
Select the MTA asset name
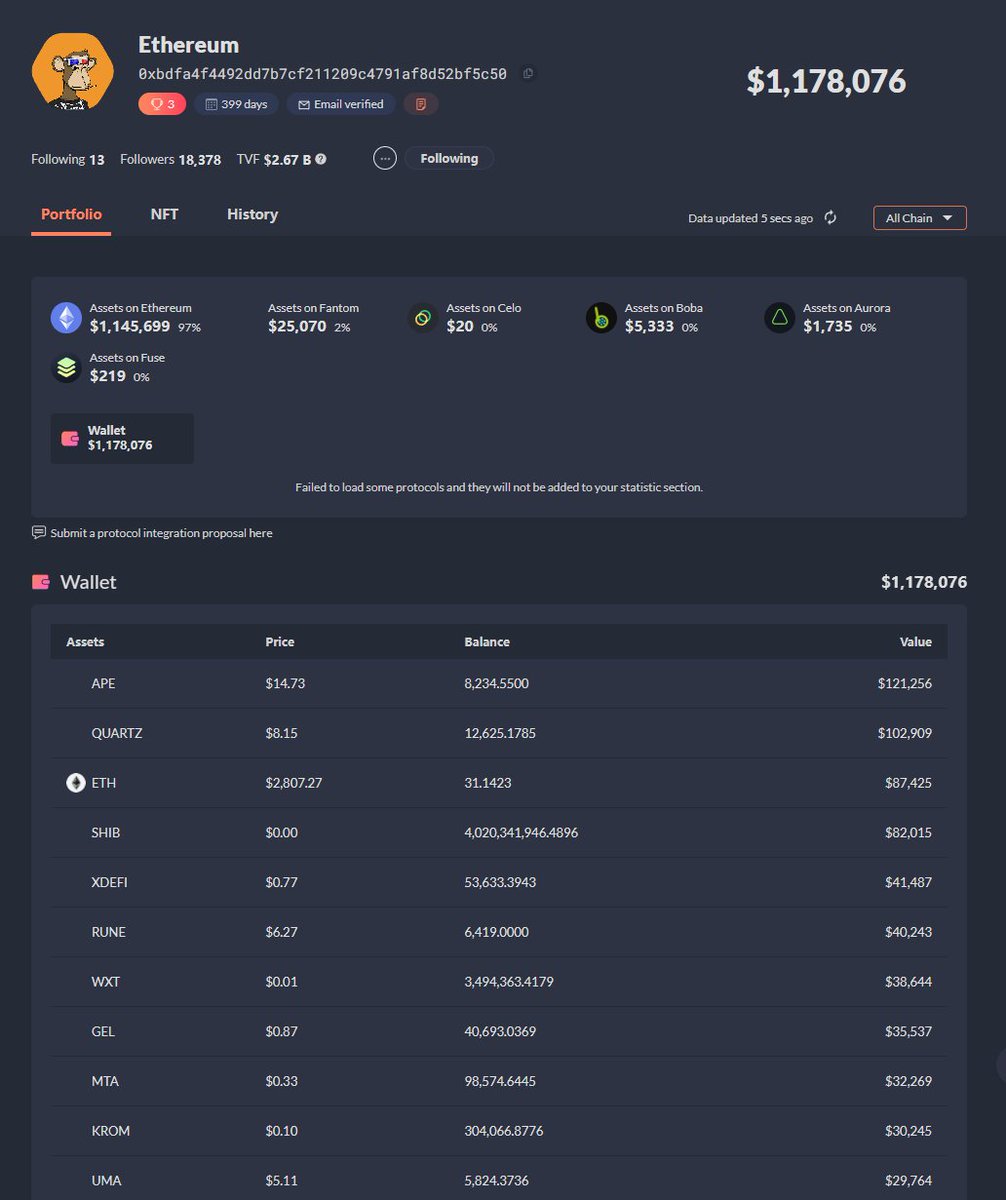point(105,1081)
